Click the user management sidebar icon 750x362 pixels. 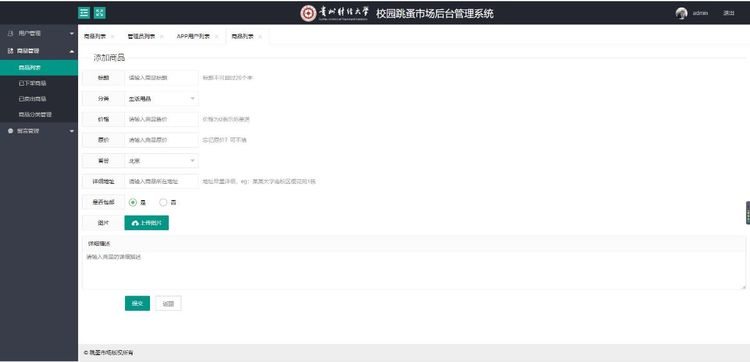(x=11, y=33)
